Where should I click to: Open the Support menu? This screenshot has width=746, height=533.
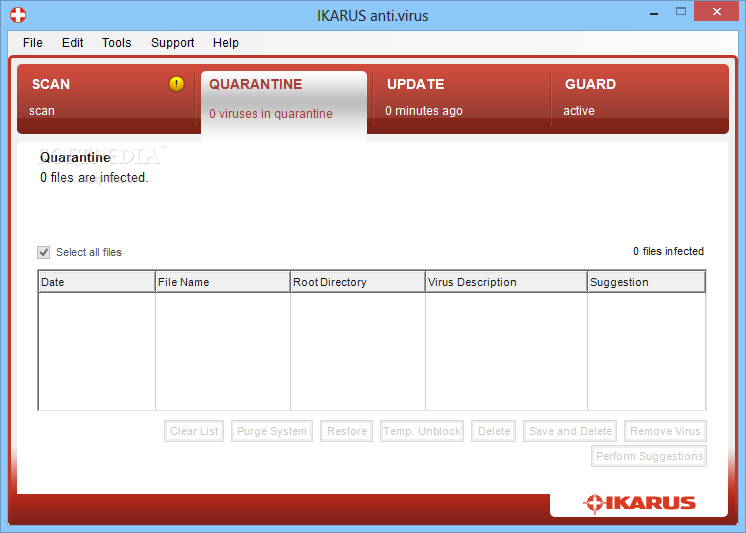173,43
